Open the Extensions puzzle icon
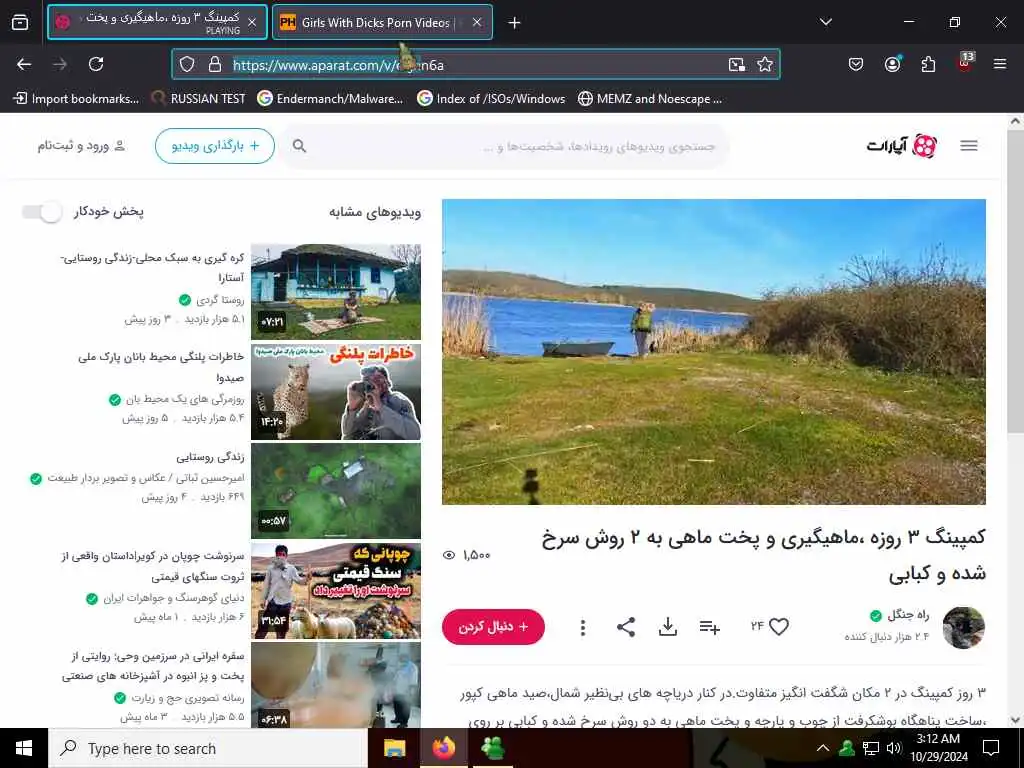This screenshot has width=1024, height=768. [928, 64]
